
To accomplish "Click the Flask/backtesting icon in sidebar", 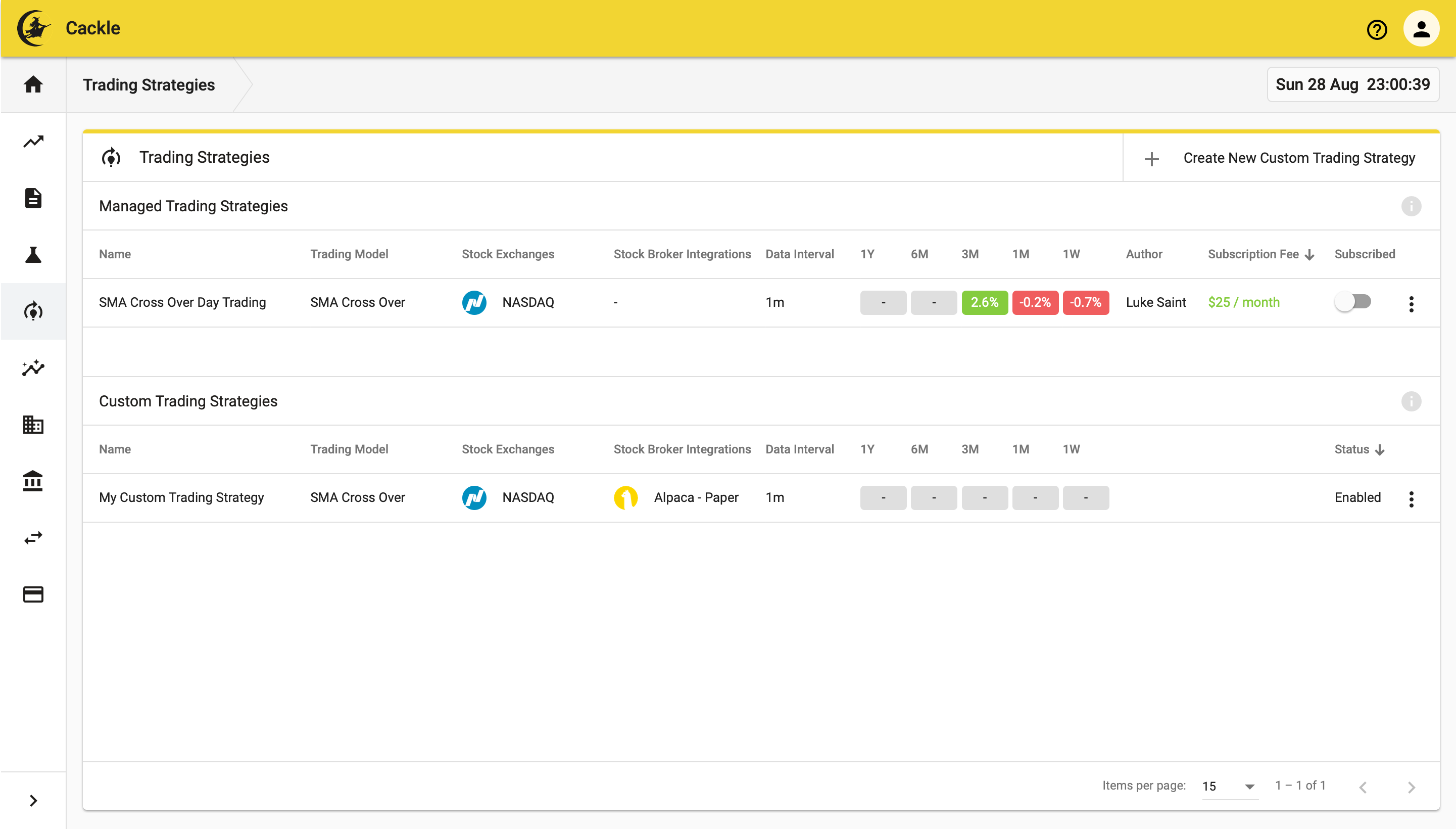I will (33, 254).
